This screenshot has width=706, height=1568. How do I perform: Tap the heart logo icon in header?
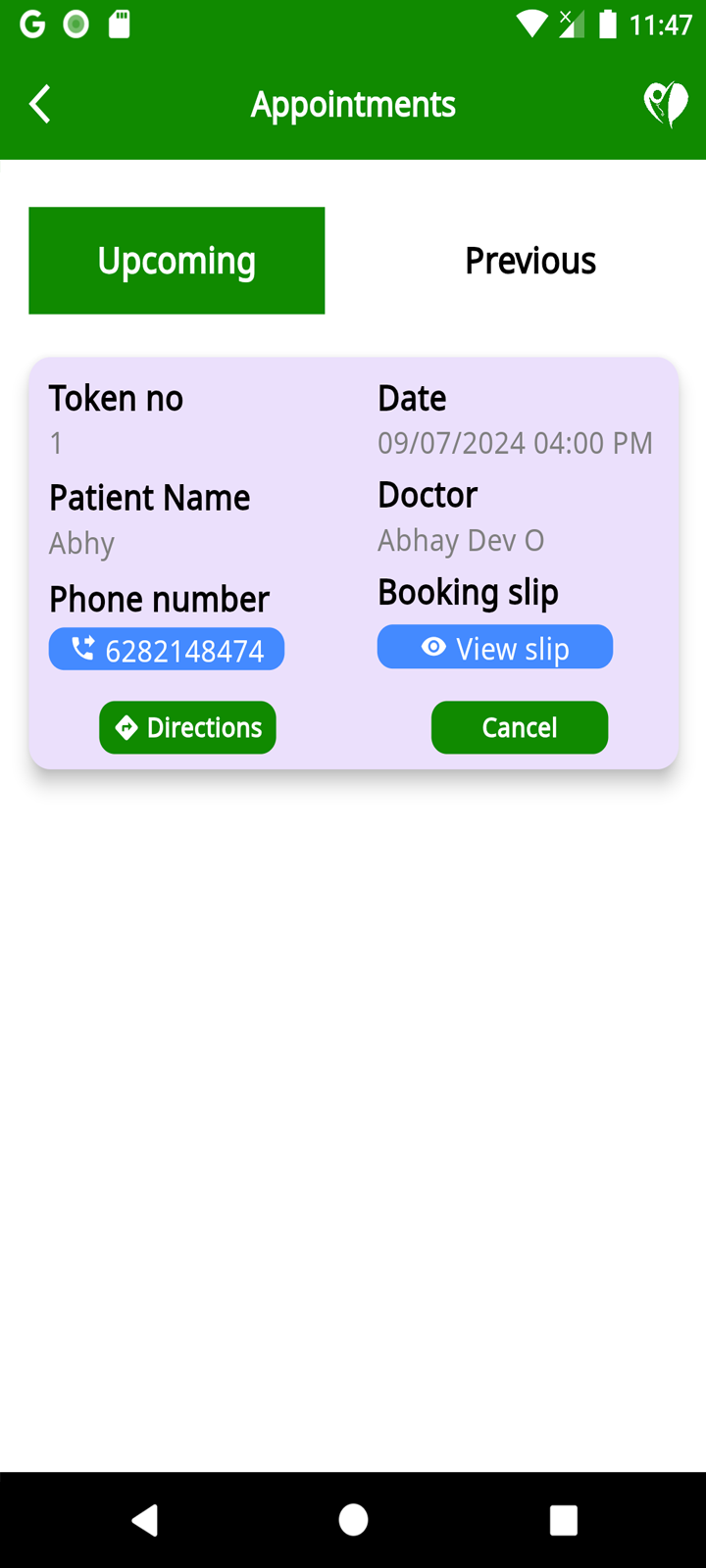click(x=666, y=104)
